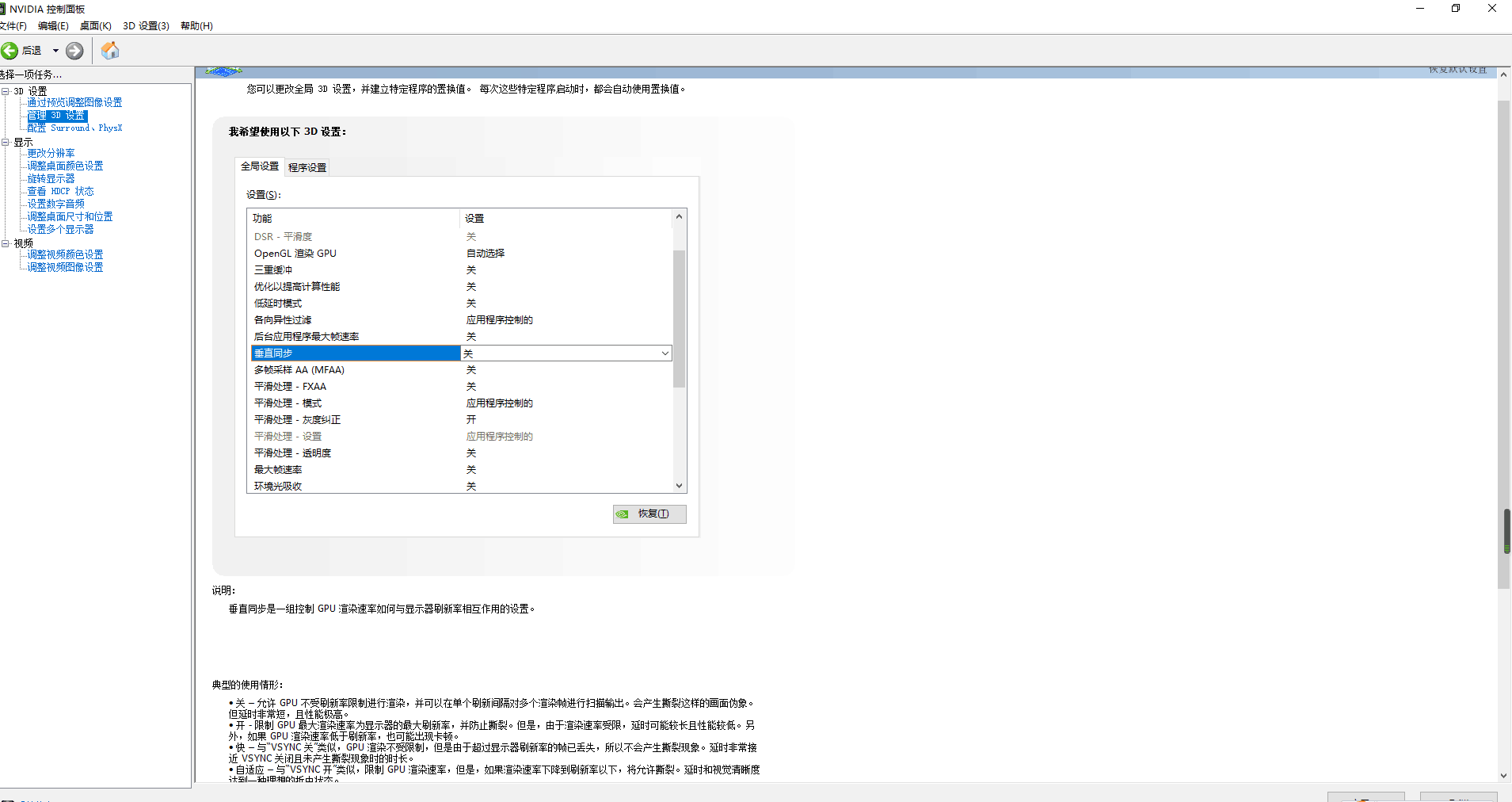Select the 平滑处理 - FXAA row

[461, 387]
